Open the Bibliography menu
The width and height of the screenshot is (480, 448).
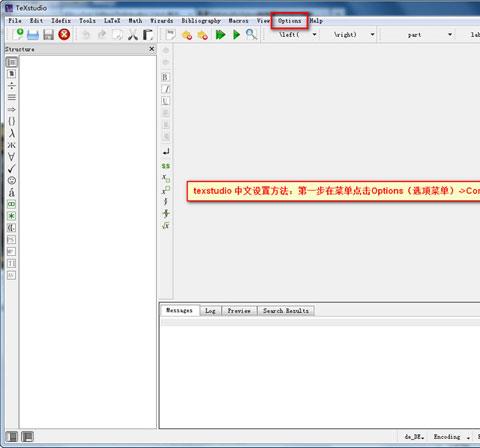click(201, 21)
